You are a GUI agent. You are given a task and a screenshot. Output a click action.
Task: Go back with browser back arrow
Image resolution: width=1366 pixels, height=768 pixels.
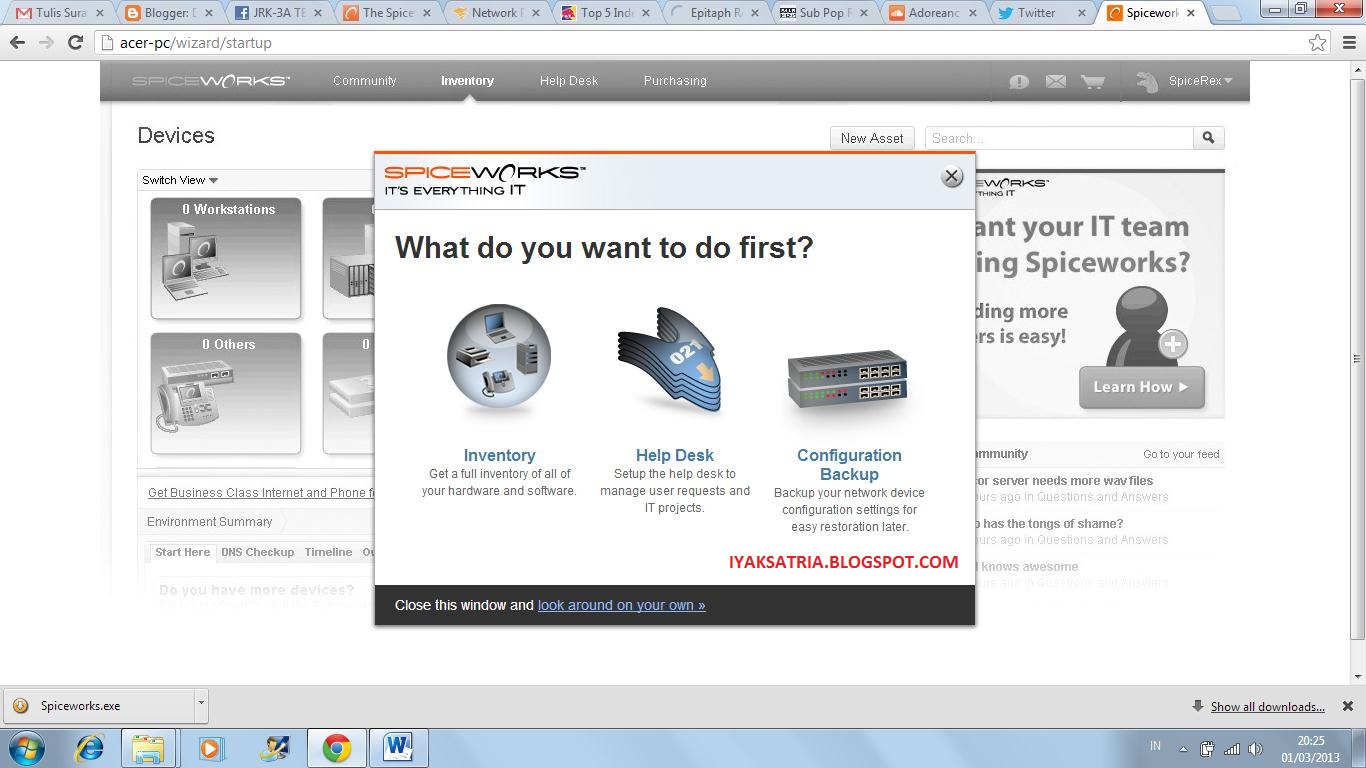click(17, 43)
